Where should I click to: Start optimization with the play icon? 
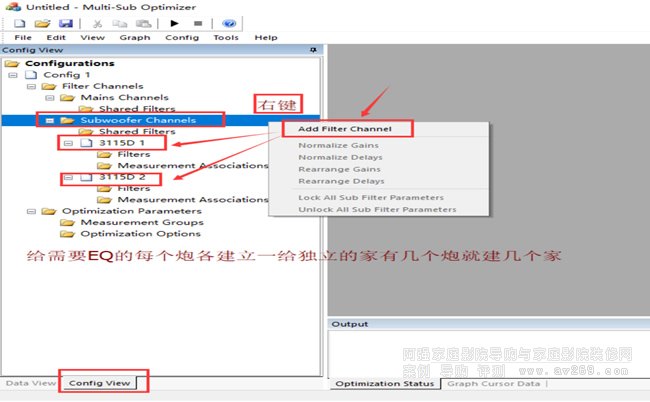pyautogui.click(x=176, y=23)
